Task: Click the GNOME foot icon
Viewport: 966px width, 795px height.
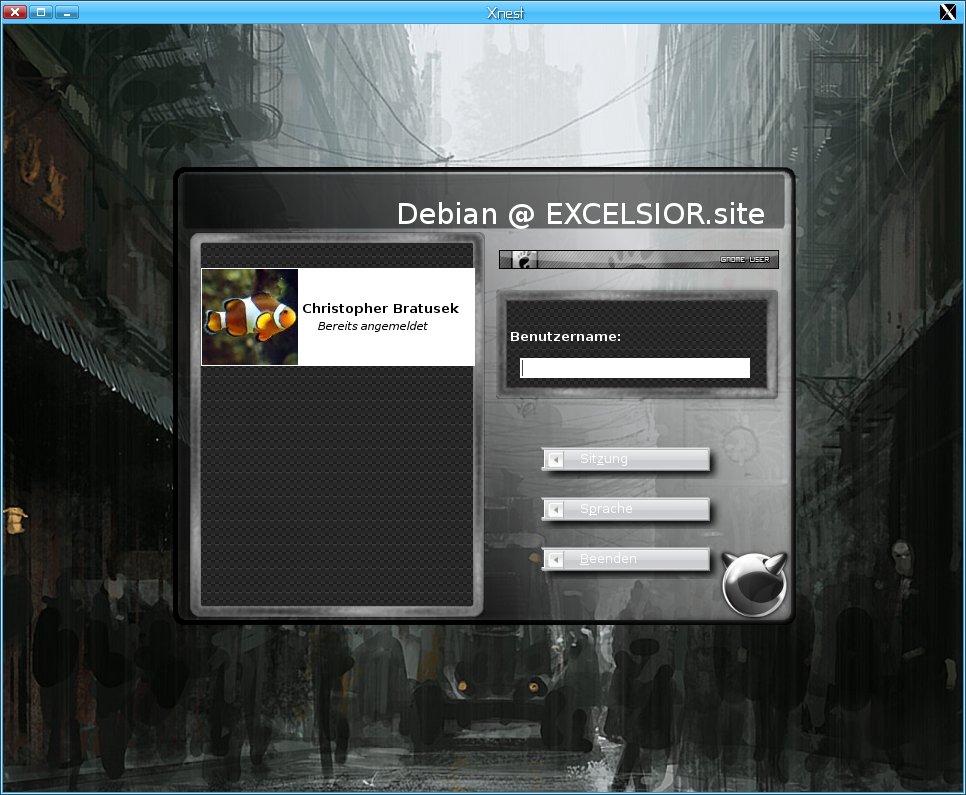Action: 524,259
